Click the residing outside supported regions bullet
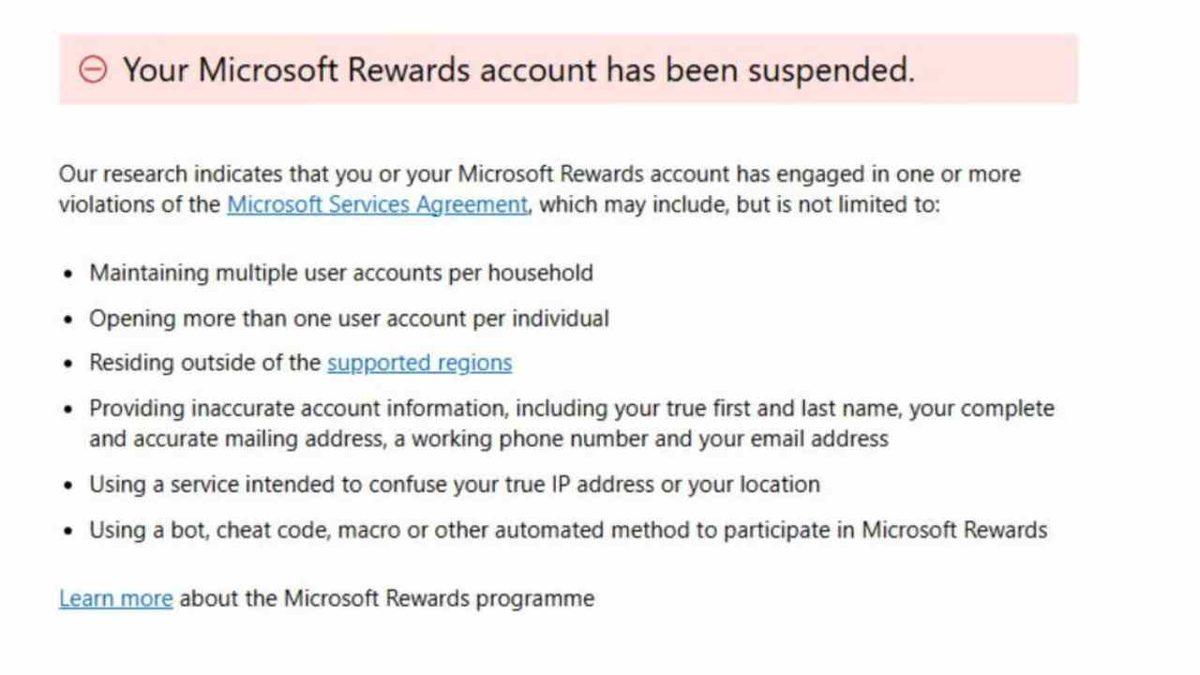Image resolution: width=1200 pixels, height=675 pixels. pos(300,362)
